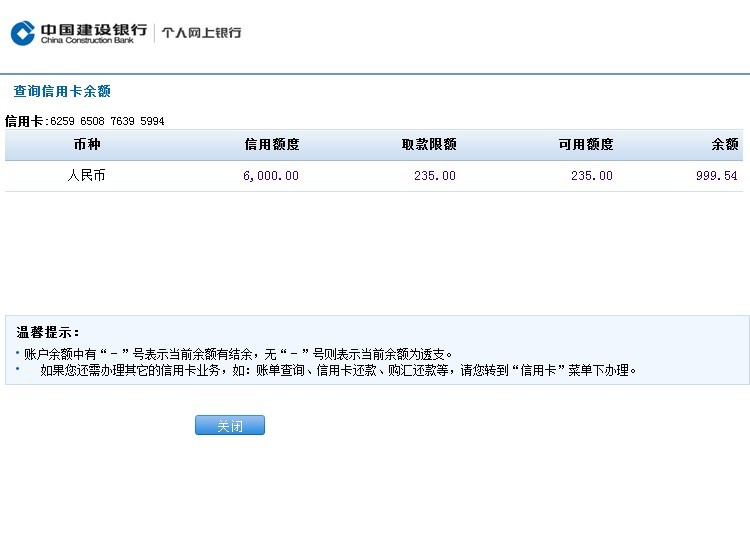Click the 币种 column header
Image resolution: width=750 pixels, height=550 pixels.
click(x=87, y=144)
